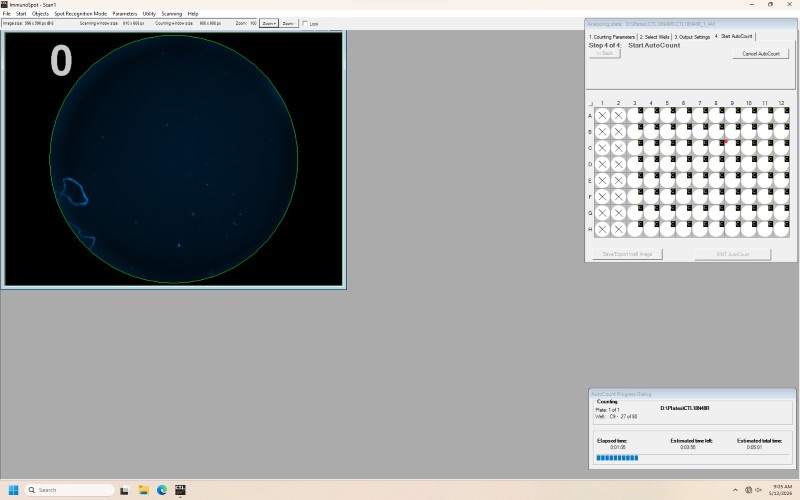The image size is (800, 500).
Task: Click crossed-out well A1 in plate map
Action: click(x=602, y=115)
